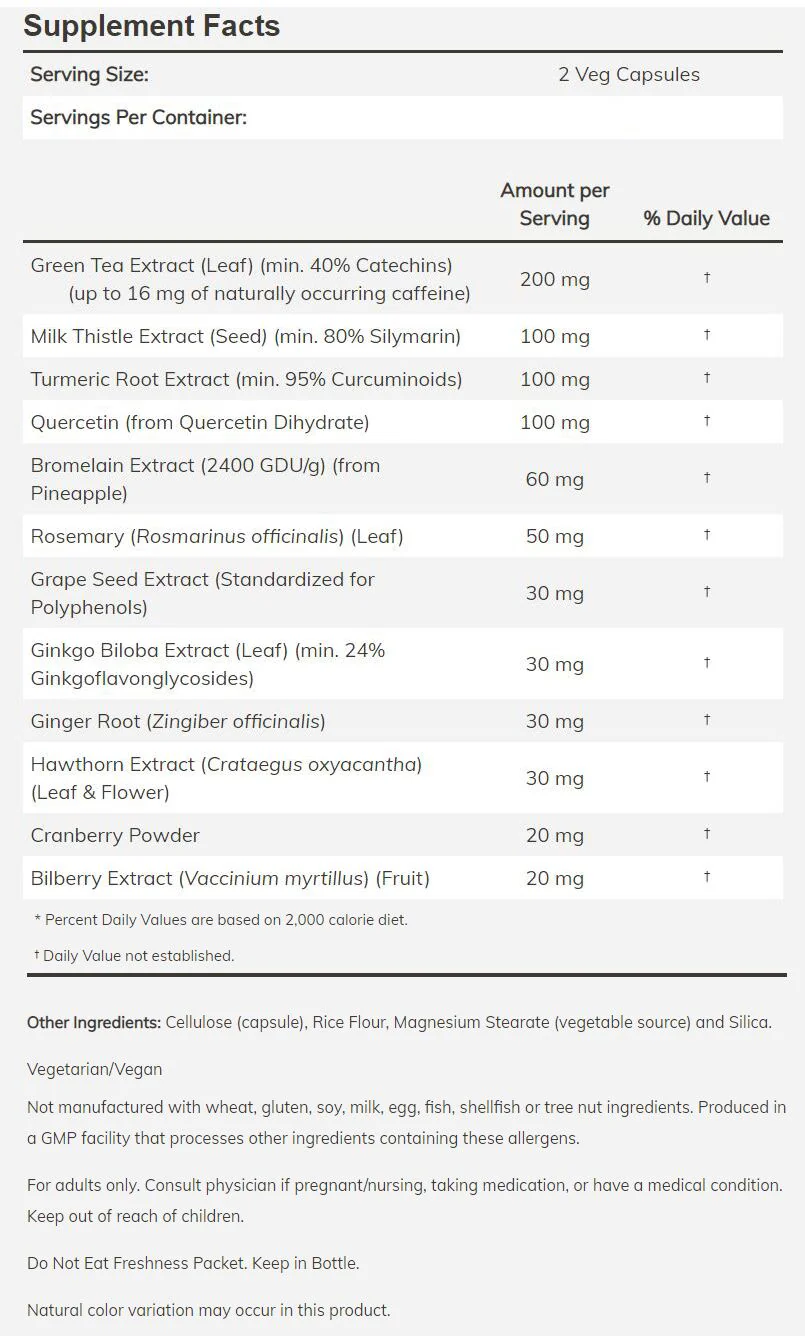Select the Milk Thistle Extract row
Image resolution: width=805 pixels, height=1339 pixels.
tap(403, 336)
